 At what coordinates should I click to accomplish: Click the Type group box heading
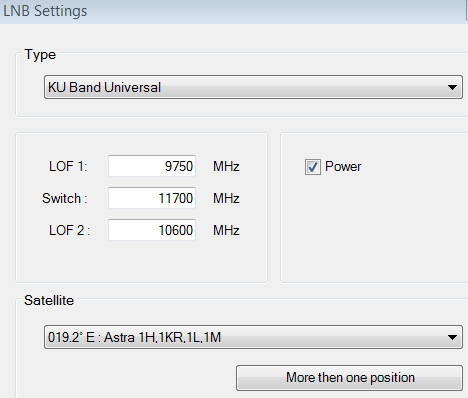pos(40,55)
